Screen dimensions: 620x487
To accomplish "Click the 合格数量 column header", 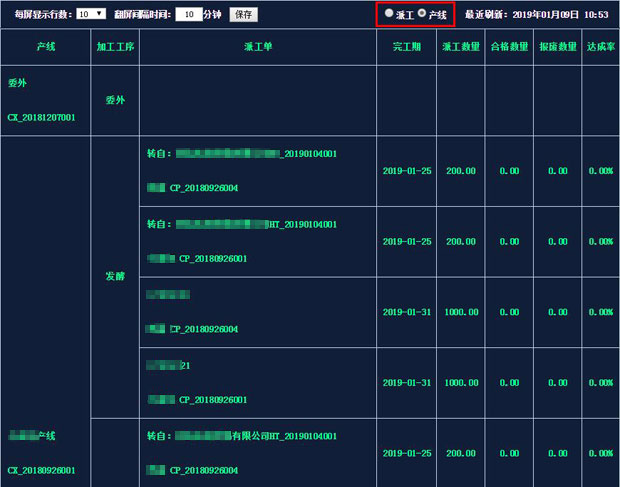I will point(509,47).
